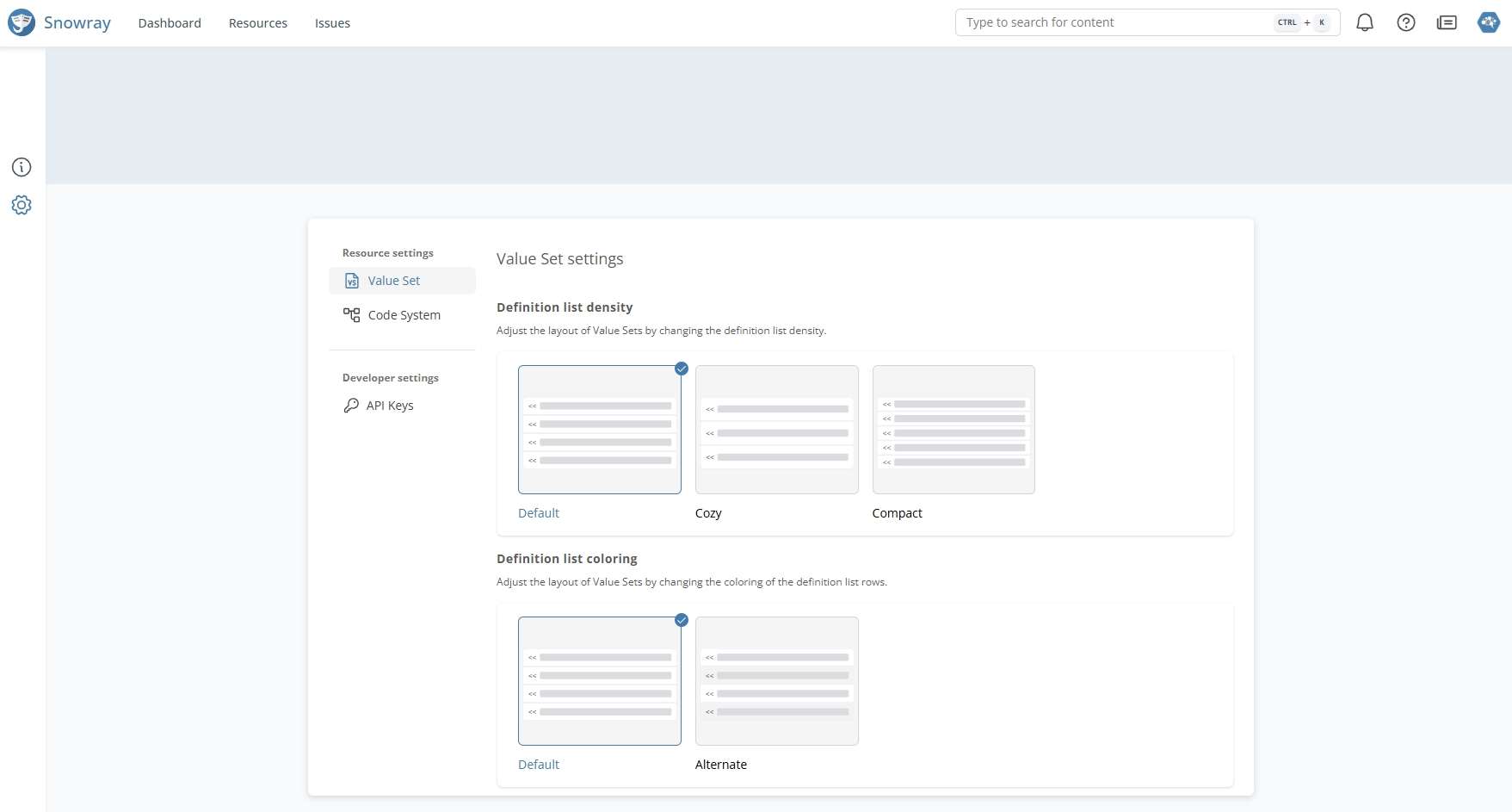1512x812 pixels.
Task: Open Value Set resource settings
Action: tap(394, 281)
